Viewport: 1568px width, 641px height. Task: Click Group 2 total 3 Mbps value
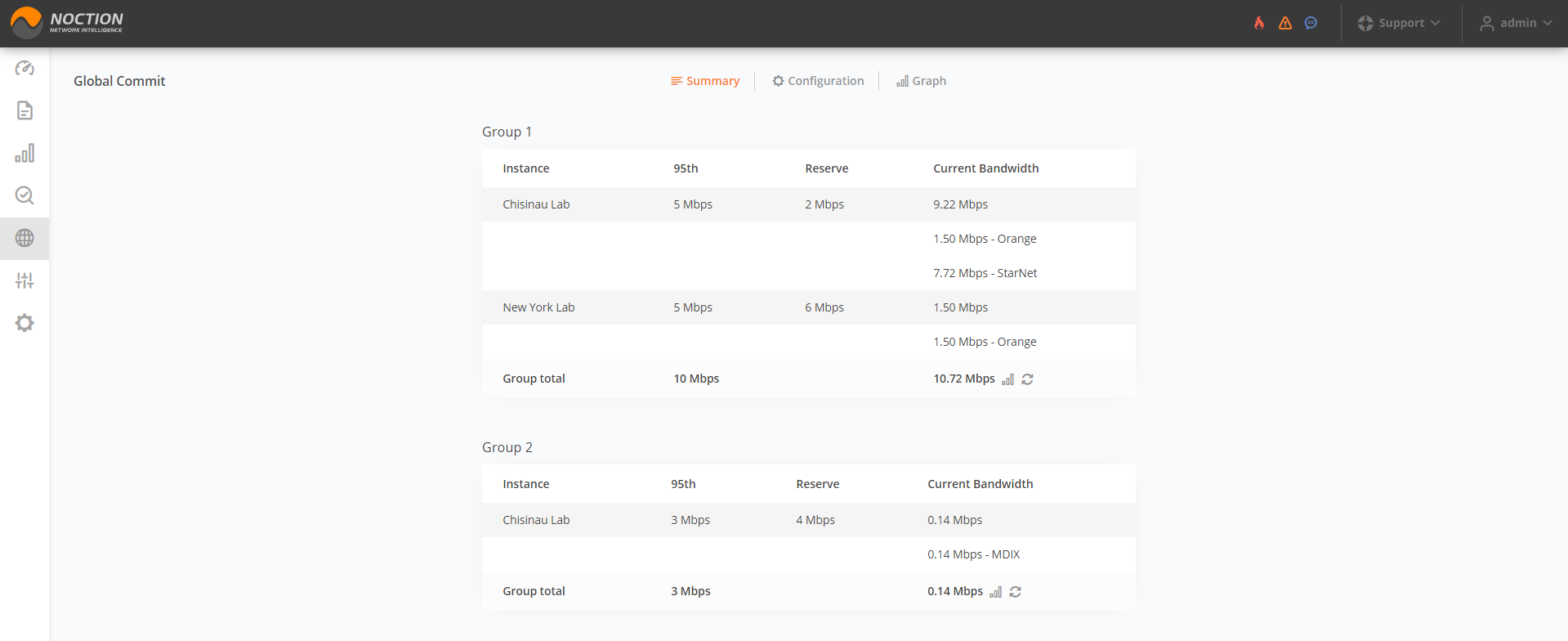690,591
